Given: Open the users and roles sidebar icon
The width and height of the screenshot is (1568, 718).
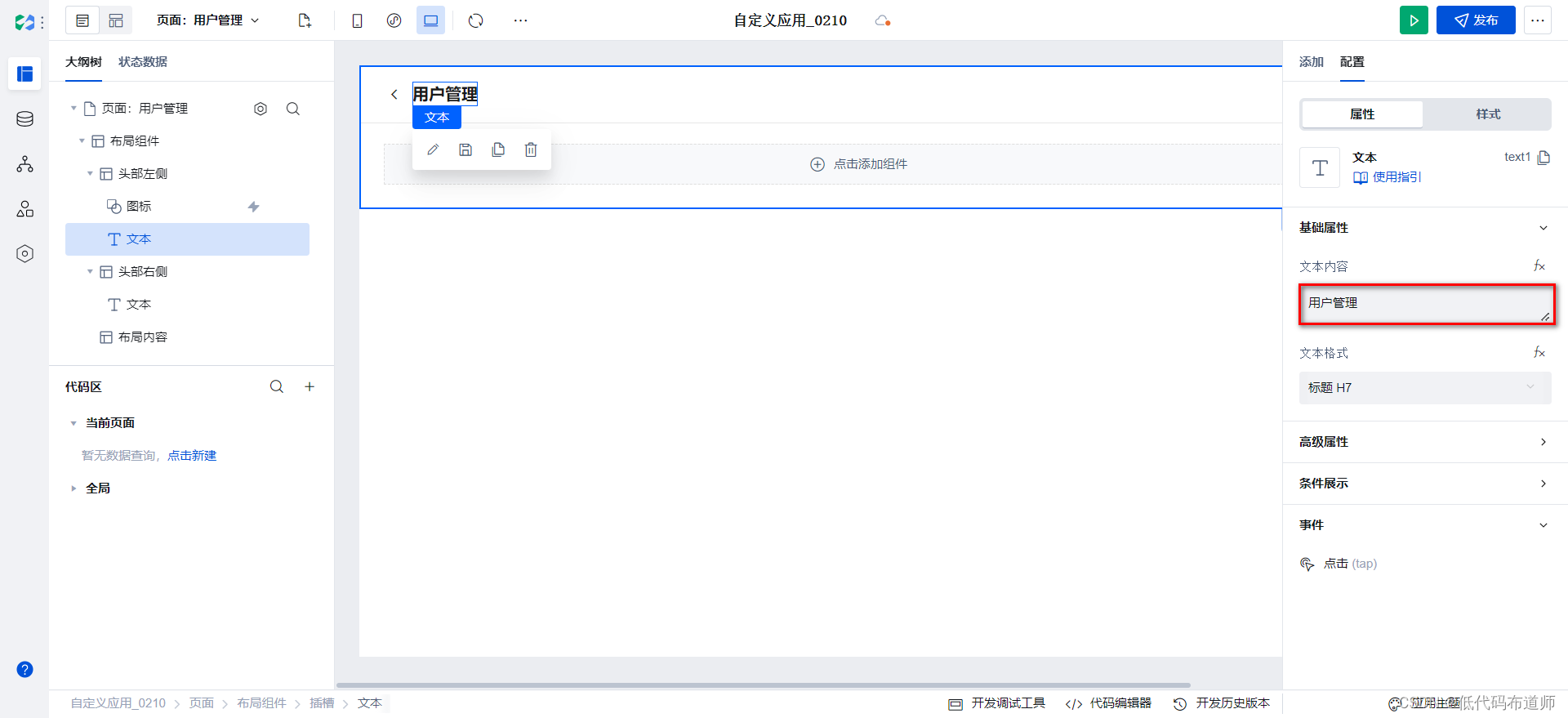Looking at the screenshot, I should pyautogui.click(x=24, y=209).
